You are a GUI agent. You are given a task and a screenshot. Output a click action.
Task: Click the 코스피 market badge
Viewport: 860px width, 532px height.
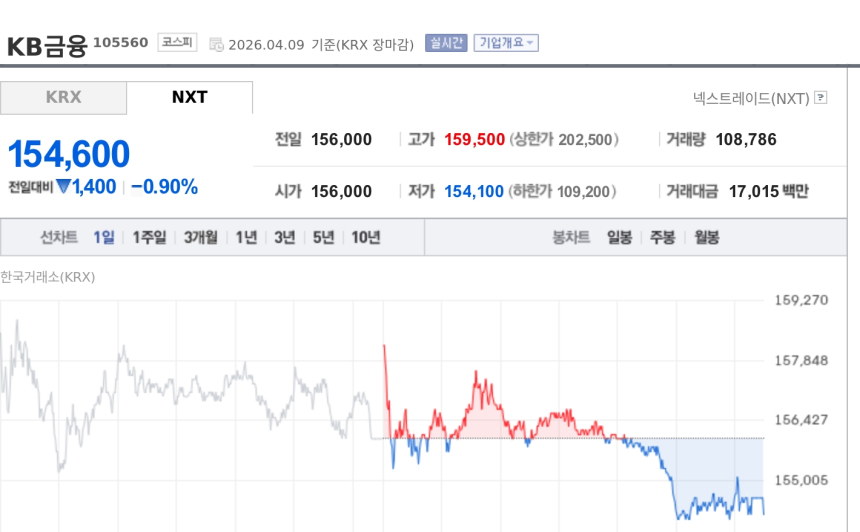(x=178, y=42)
